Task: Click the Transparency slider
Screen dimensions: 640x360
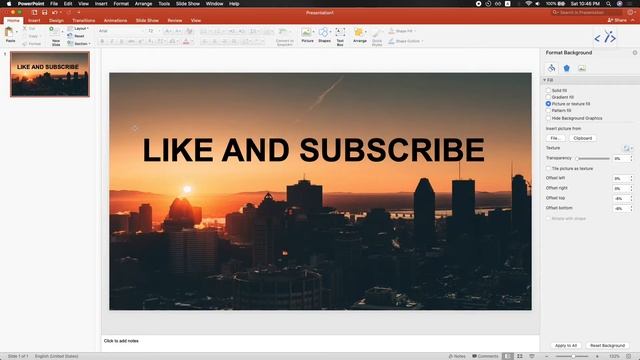Action: click(593, 158)
